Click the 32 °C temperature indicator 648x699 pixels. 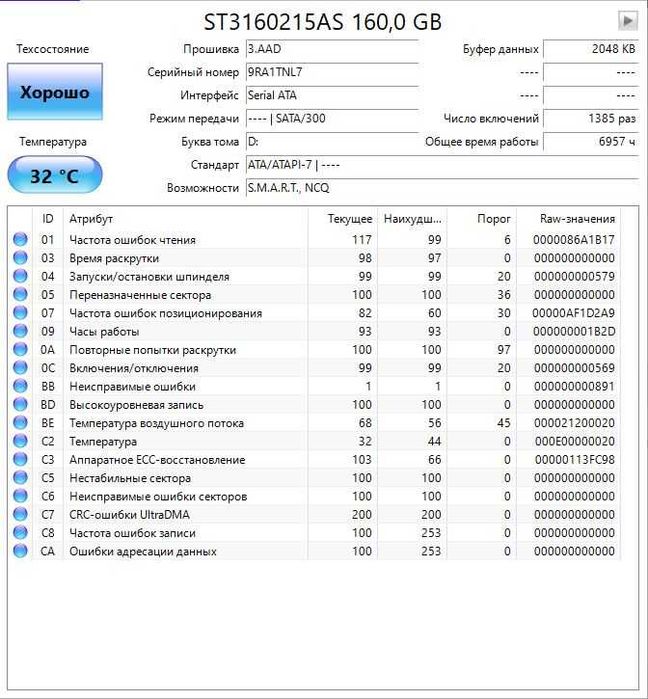click(x=54, y=176)
